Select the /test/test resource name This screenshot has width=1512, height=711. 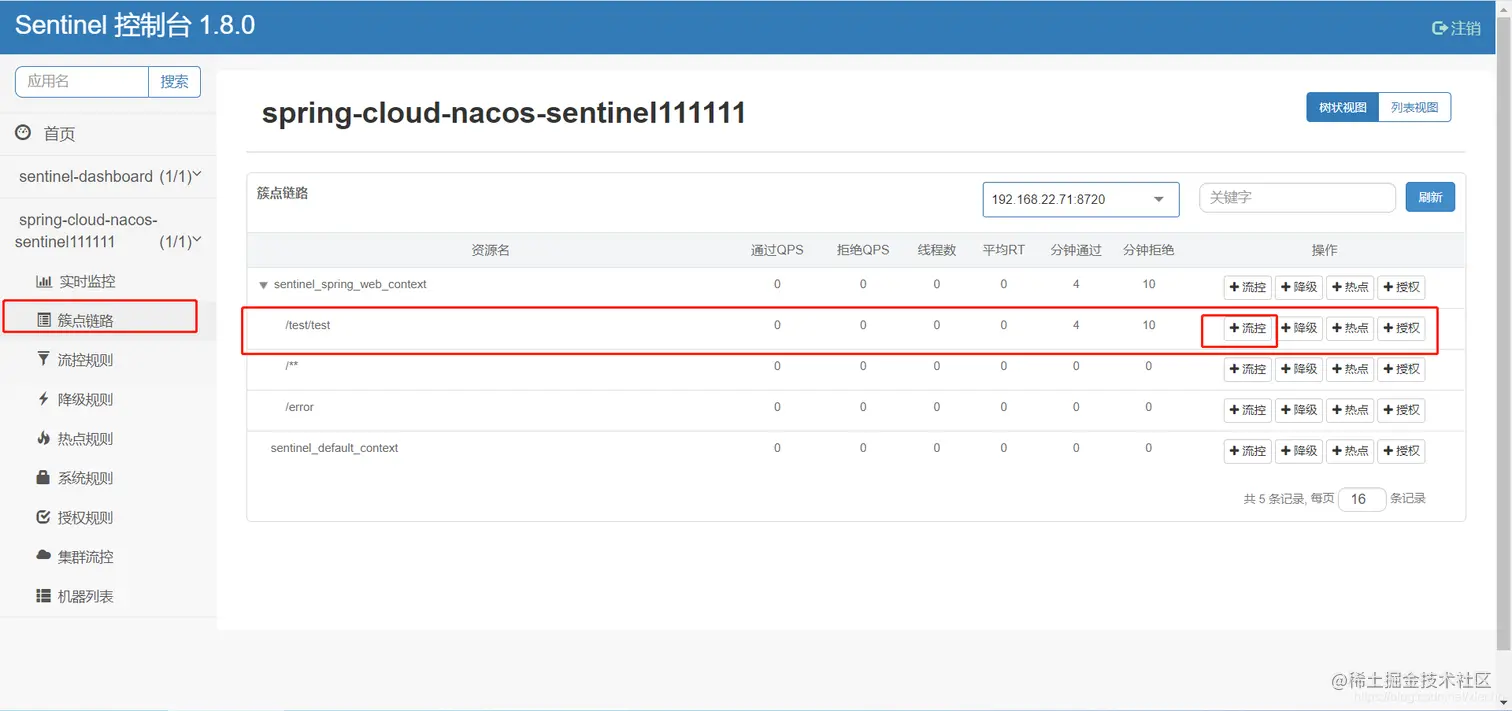point(308,326)
